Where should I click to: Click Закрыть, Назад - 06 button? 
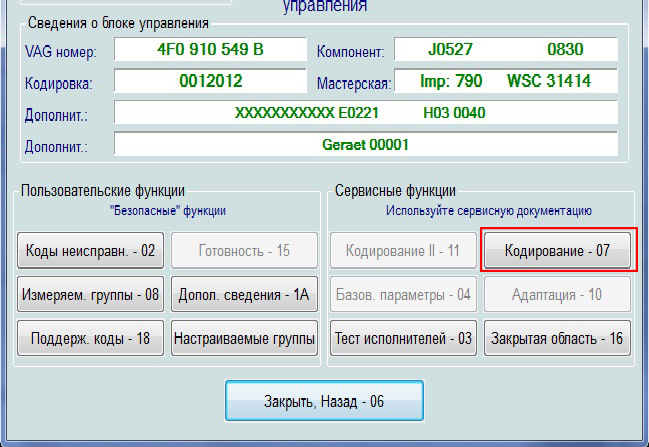324,401
